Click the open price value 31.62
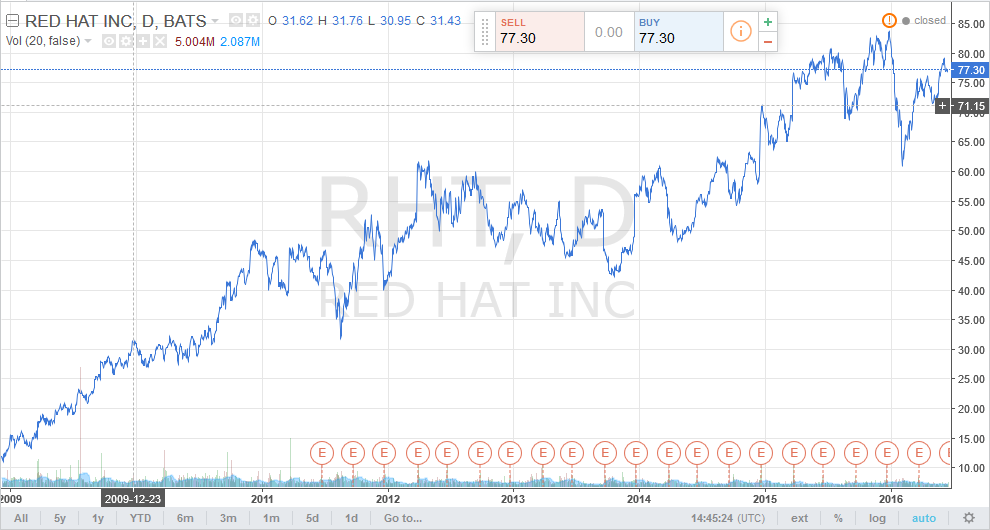The height and width of the screenshot is (530, 990). (x=297, y=21)
